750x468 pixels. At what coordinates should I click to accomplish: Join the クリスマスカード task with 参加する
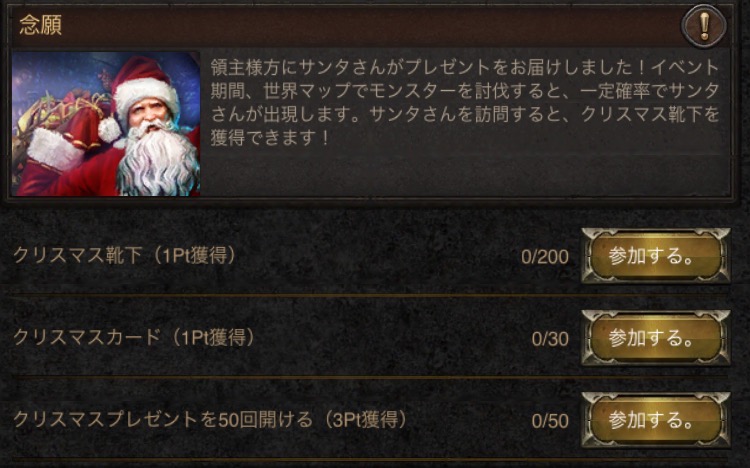[655, 338]
